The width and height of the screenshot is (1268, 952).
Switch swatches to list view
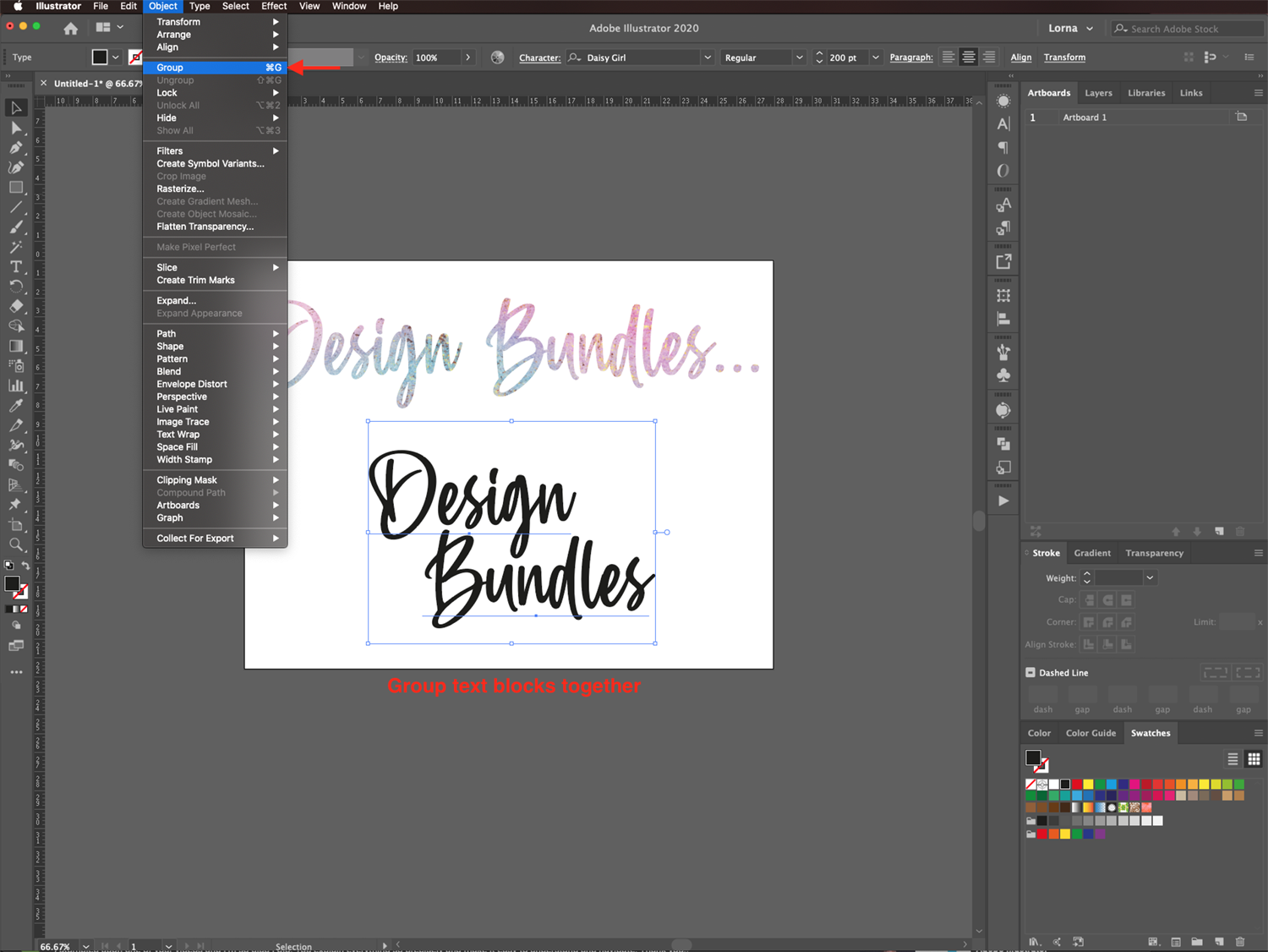[1232, 758]
